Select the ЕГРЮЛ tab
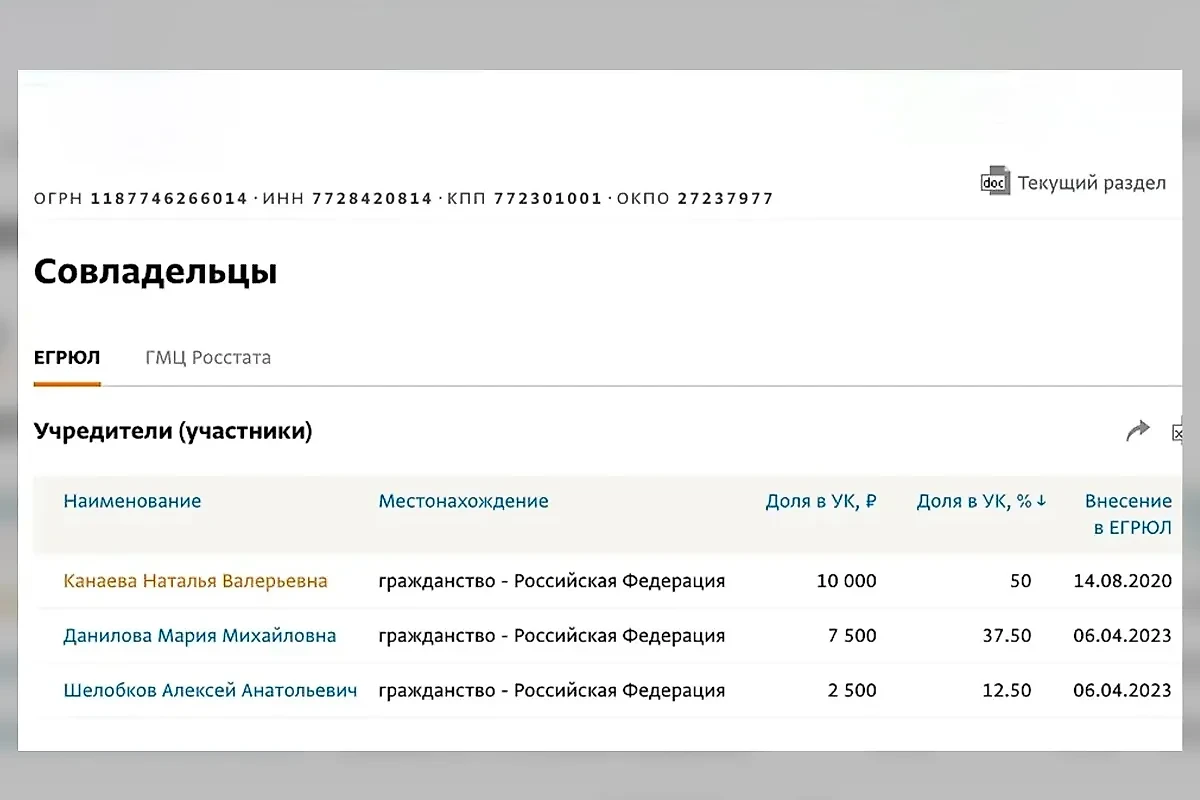 click(67, 357)
